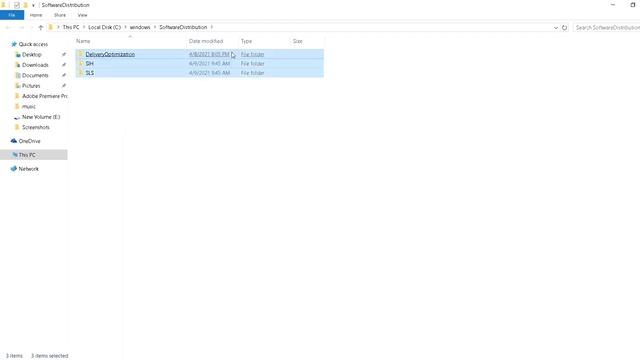Viewport: 640px width, 360px height.
Task: Sort by Date modified column header
Action: [206, 41]
